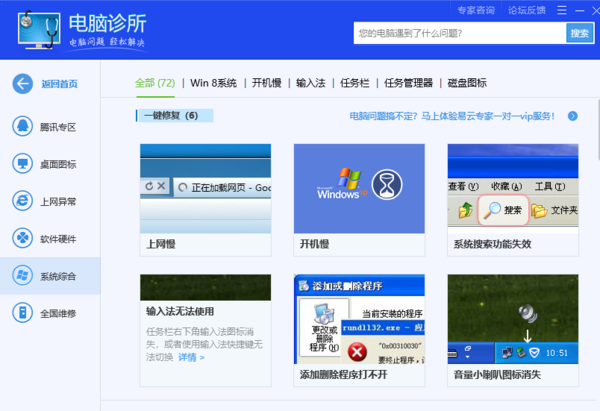
Task: Open the 论坛反馈 link
Action: (x=527, y=10)
